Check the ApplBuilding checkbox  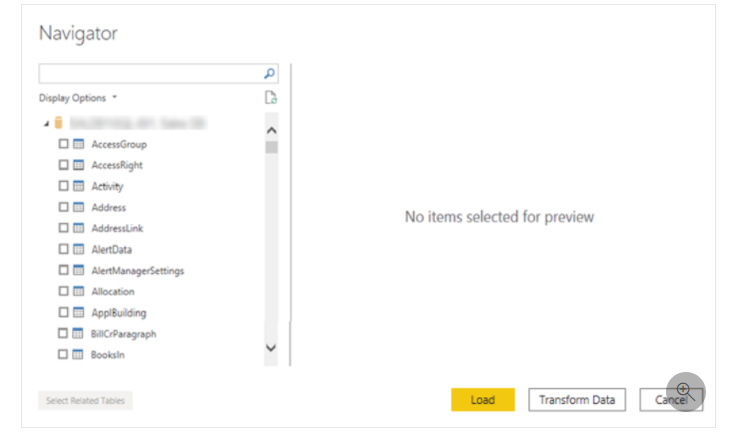click(x=63, y=312)
